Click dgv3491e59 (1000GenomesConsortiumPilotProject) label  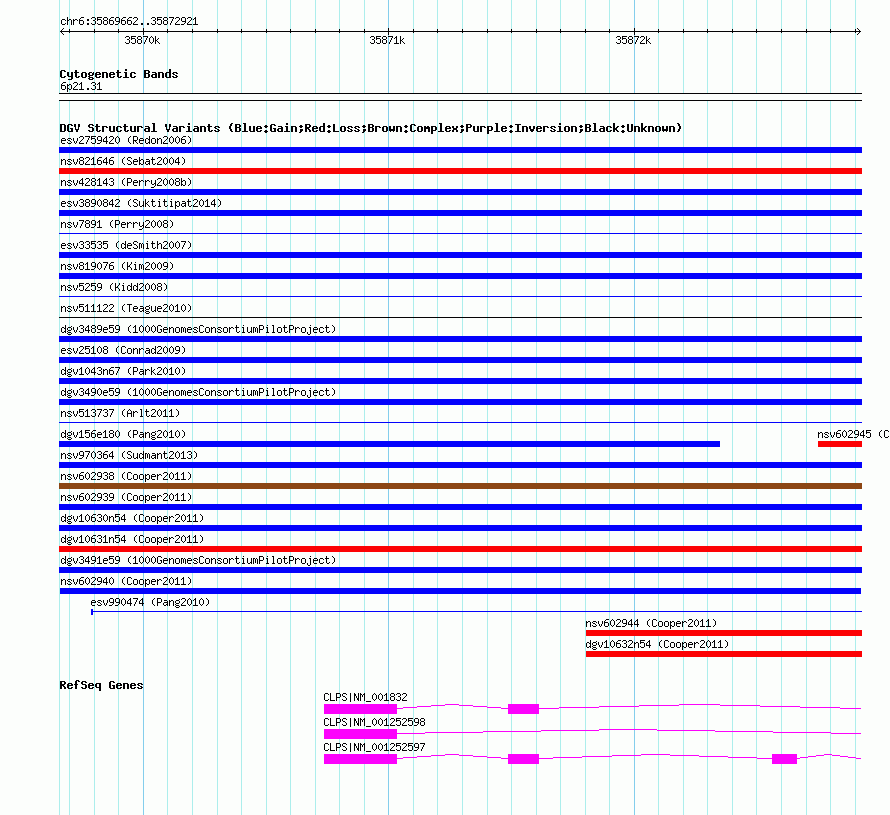point(198,560)
